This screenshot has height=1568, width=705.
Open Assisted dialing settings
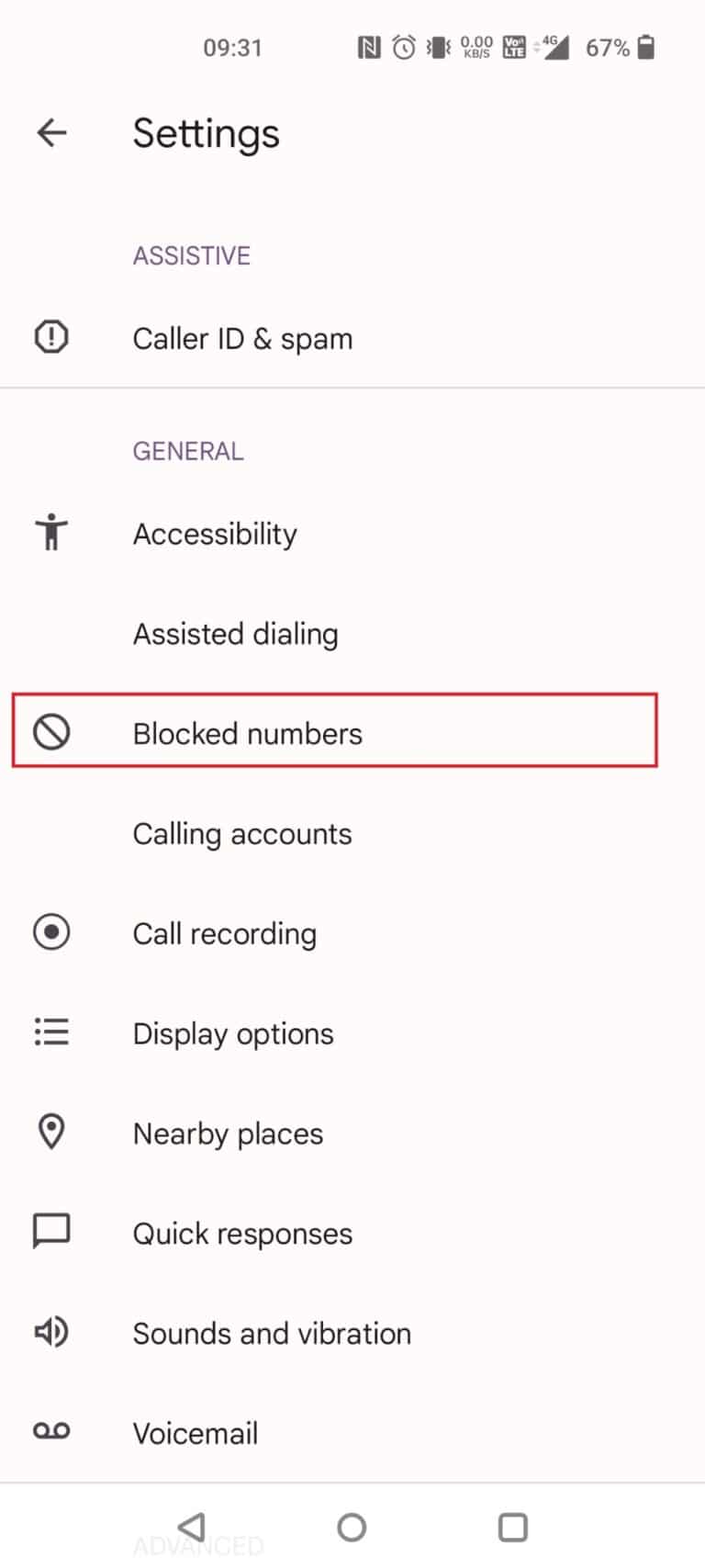click(235, 634)
